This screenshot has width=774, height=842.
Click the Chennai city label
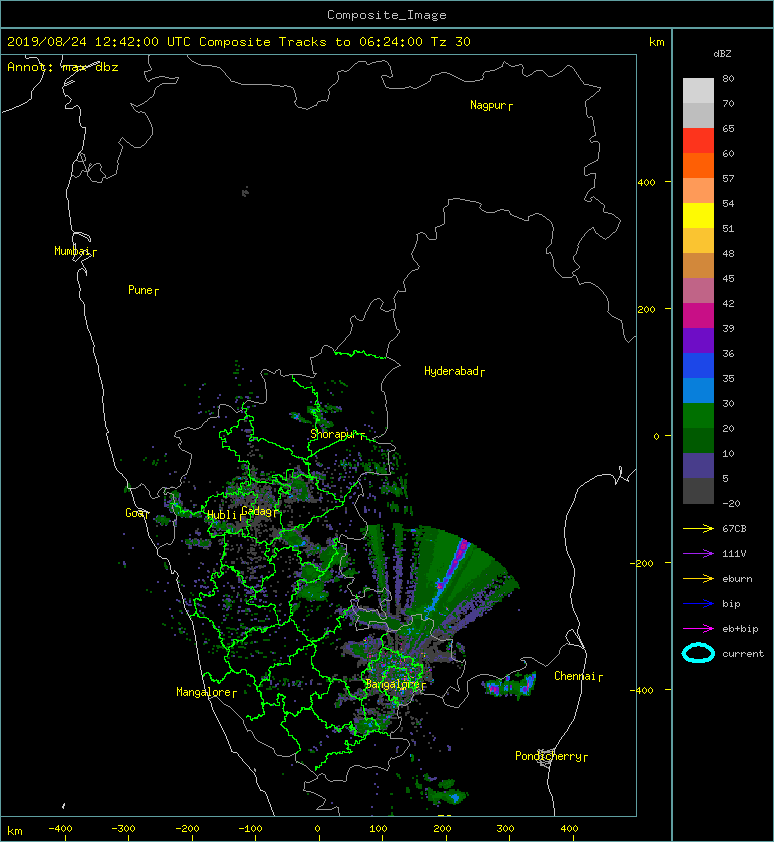point(575,676)
